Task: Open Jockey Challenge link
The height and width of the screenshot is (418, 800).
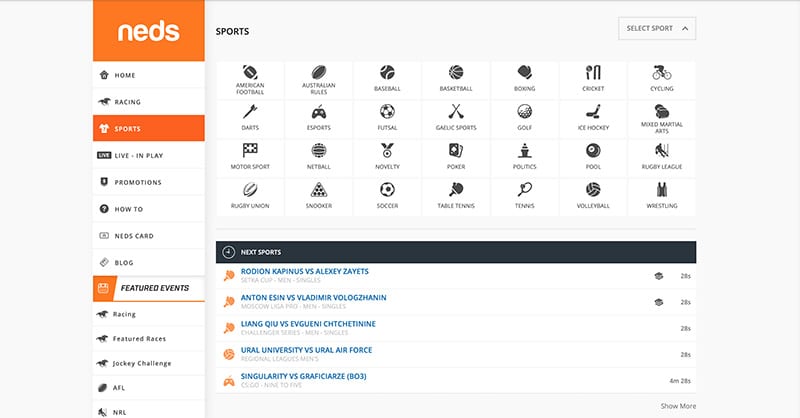Action: click(x=148, y=363)
